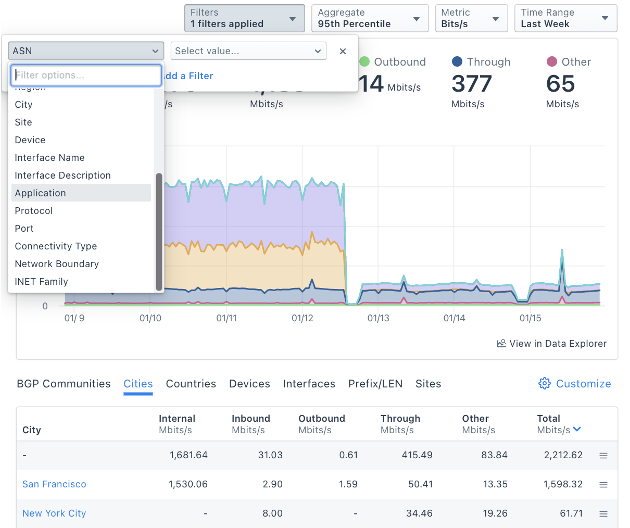Viewport: 630px width, 528px height.
Task: Click Total column sort arrow
Action: coord(577,429)
